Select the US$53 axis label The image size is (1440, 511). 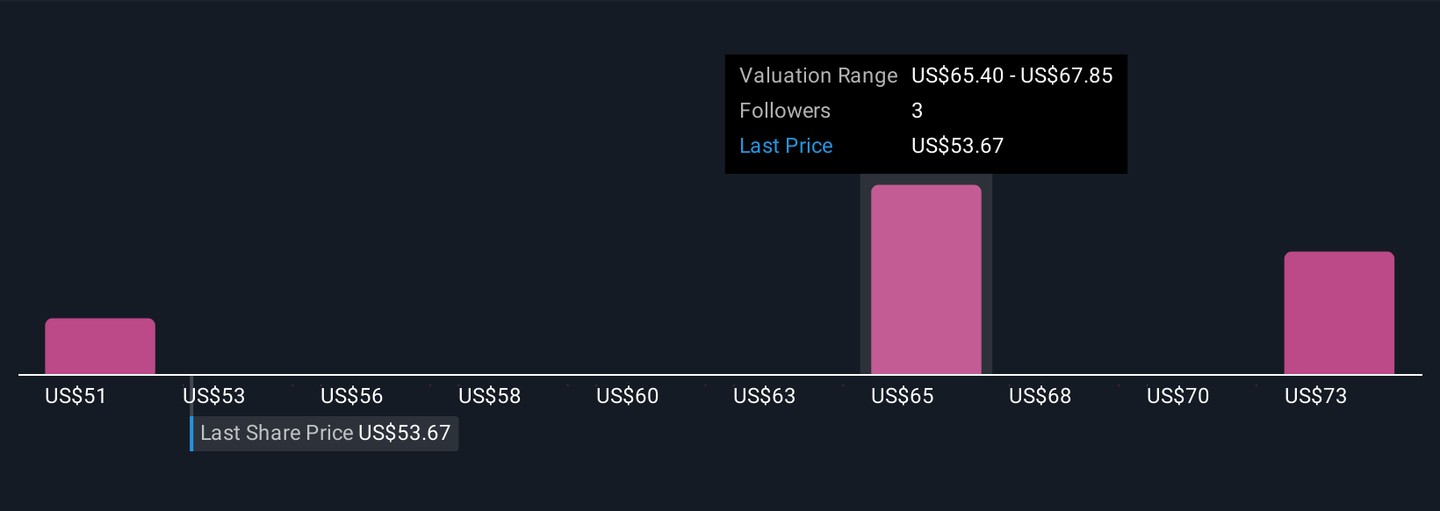(214, 396)
